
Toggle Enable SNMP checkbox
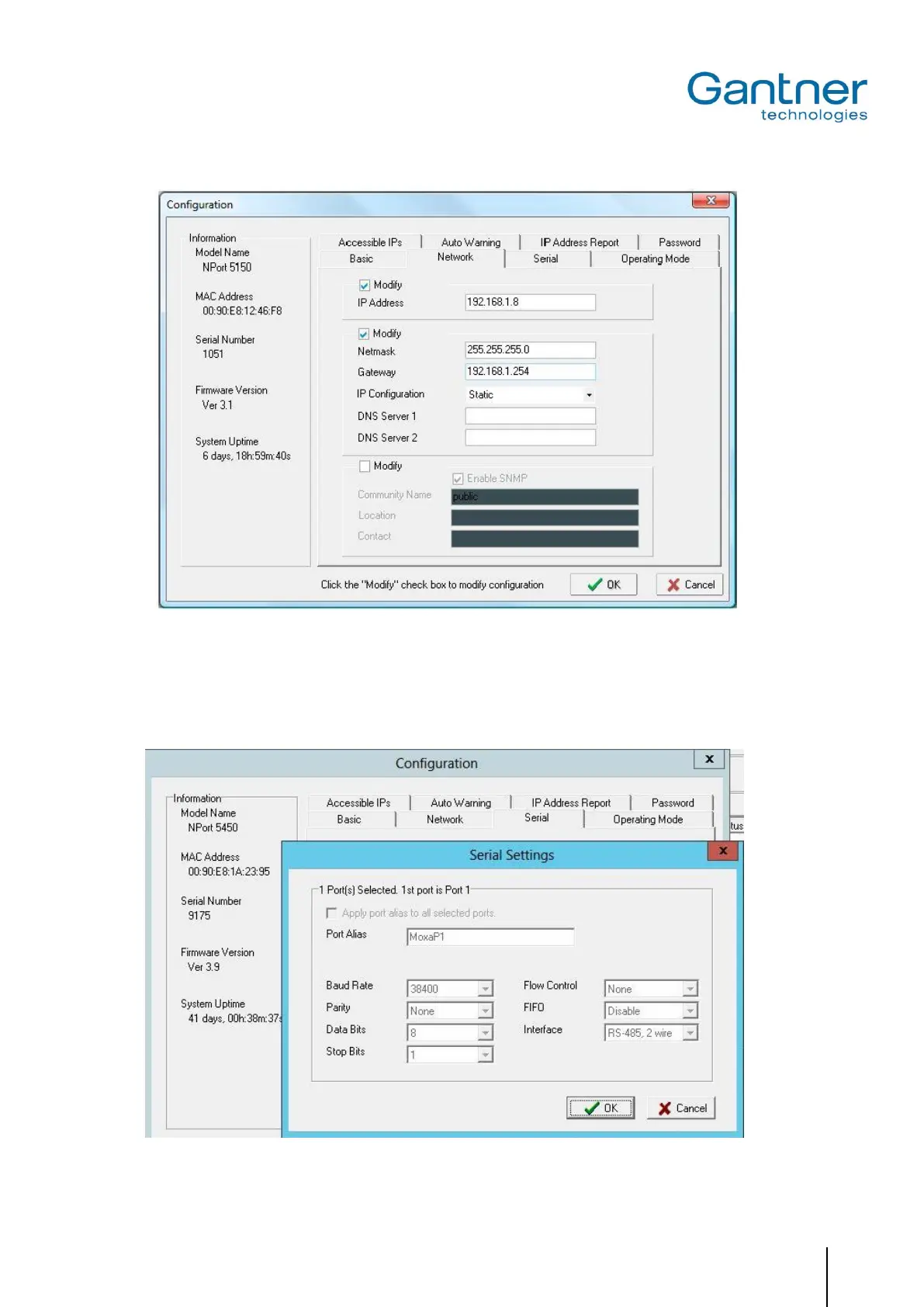coord(458,479)
